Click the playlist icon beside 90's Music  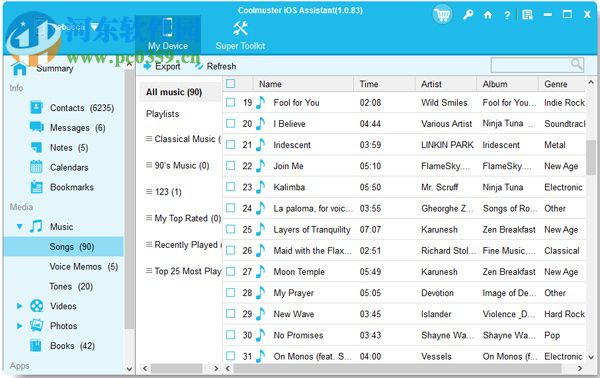pyautogui.click(x=149, y=165)
